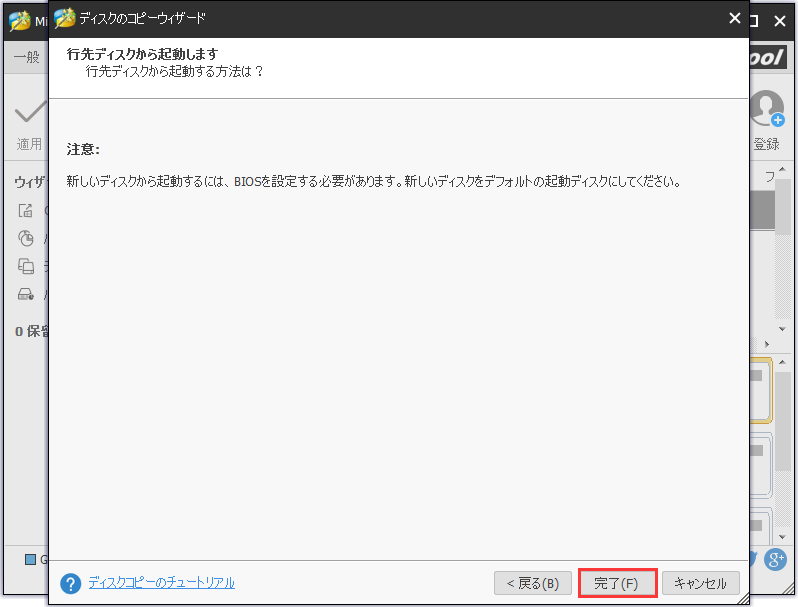This screenshot has width=798, height=607.
Task: Select the highlighted disk block in disk map
Action: [x=760, y=390]
